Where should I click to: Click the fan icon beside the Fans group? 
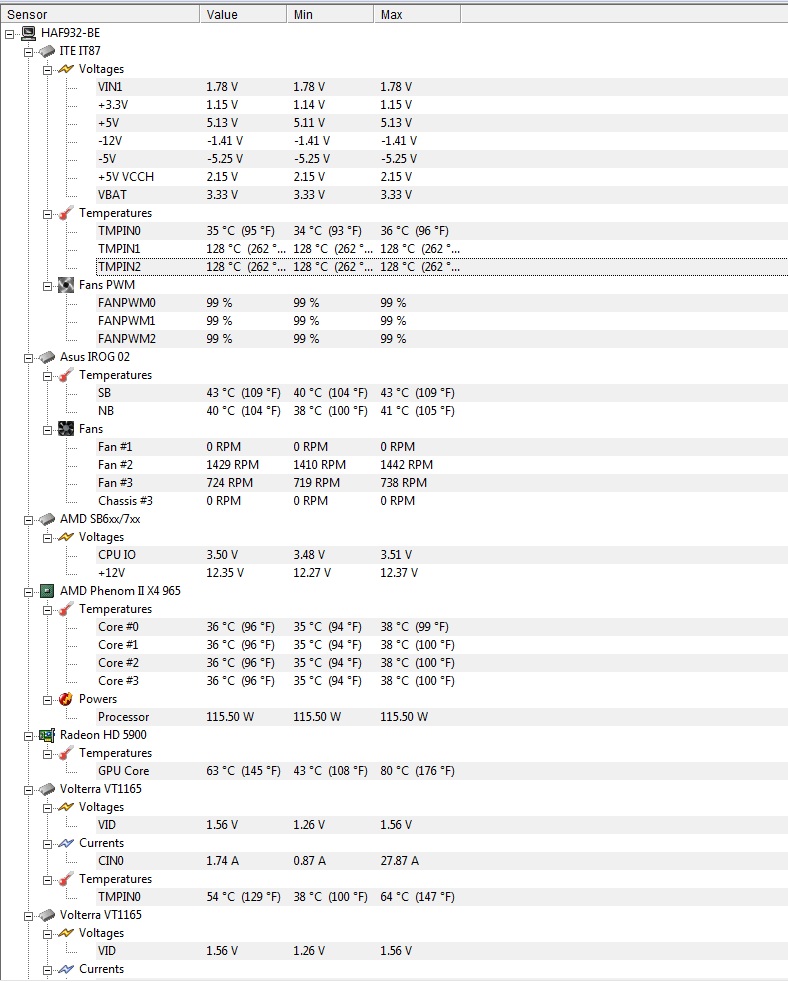(x=66, y=429)
